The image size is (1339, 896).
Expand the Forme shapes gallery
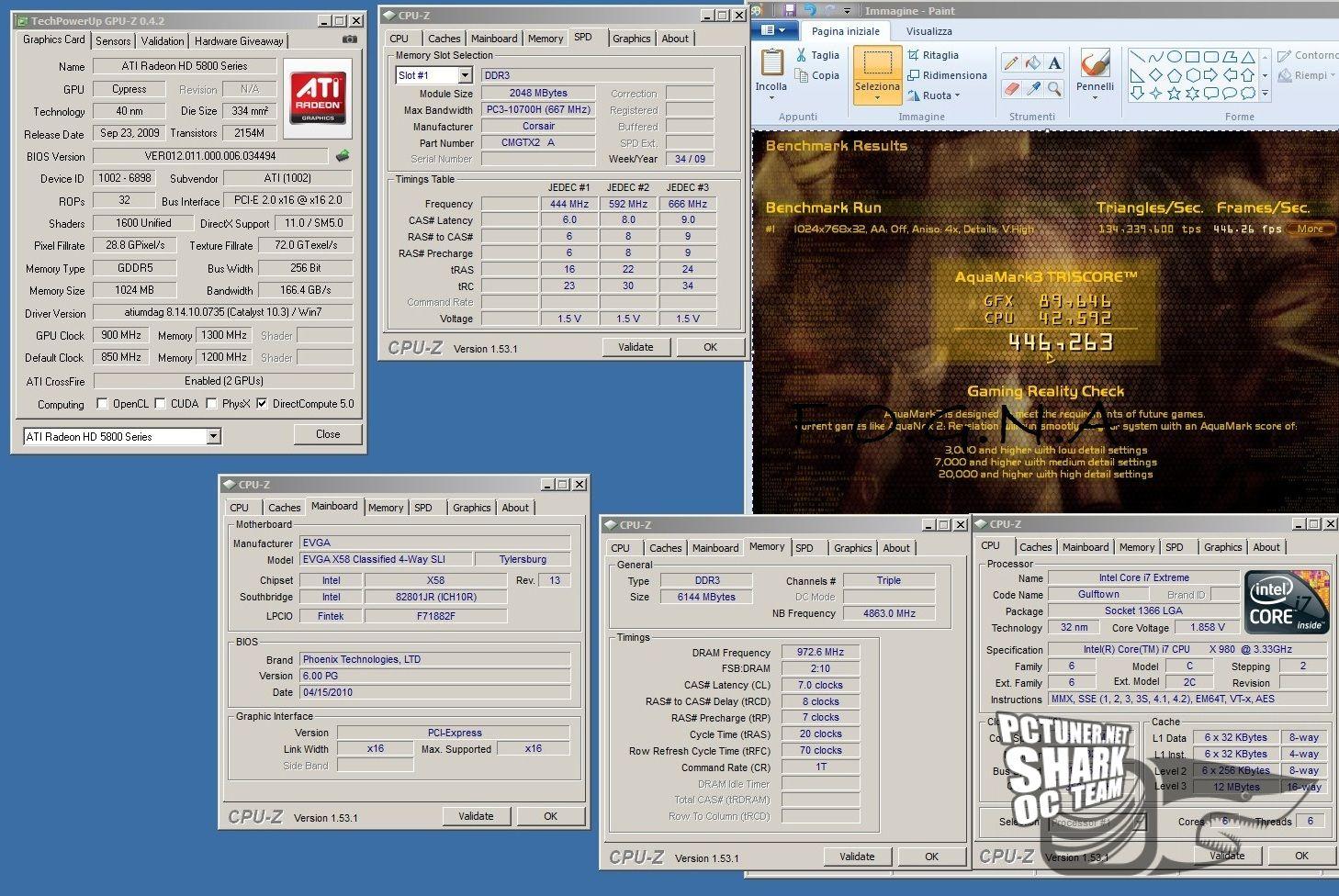1266,93
